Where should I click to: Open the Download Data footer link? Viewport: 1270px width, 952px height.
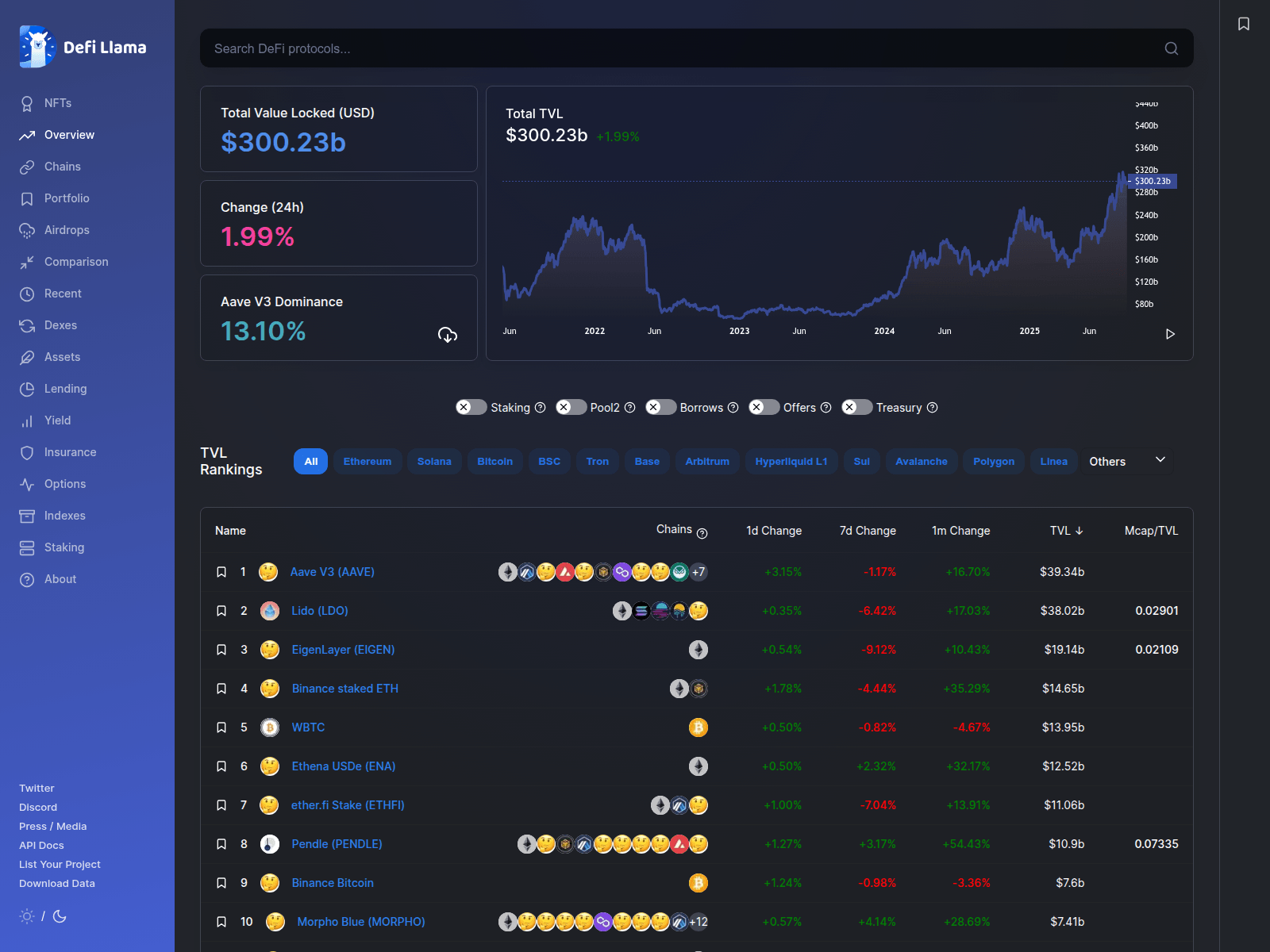point(57,884)
